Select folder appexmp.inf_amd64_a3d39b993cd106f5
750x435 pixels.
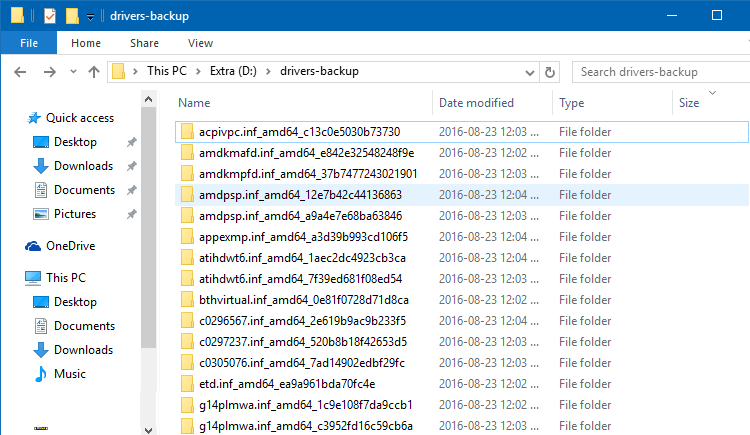click(462, 237)
